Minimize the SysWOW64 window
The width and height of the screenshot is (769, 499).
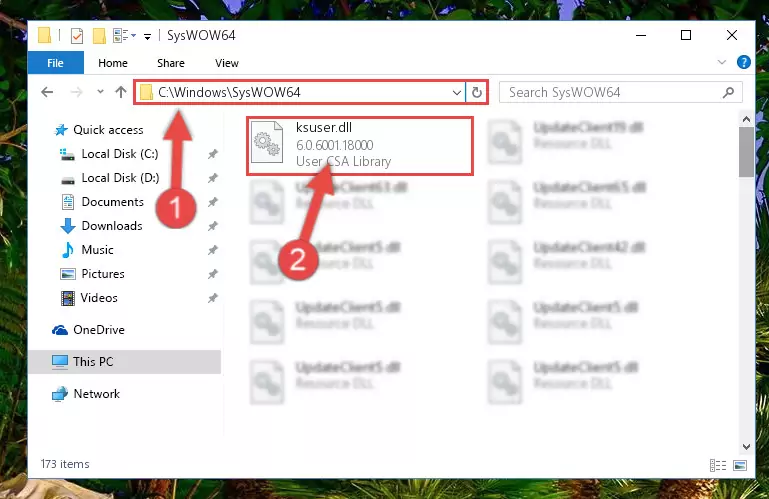641,35
